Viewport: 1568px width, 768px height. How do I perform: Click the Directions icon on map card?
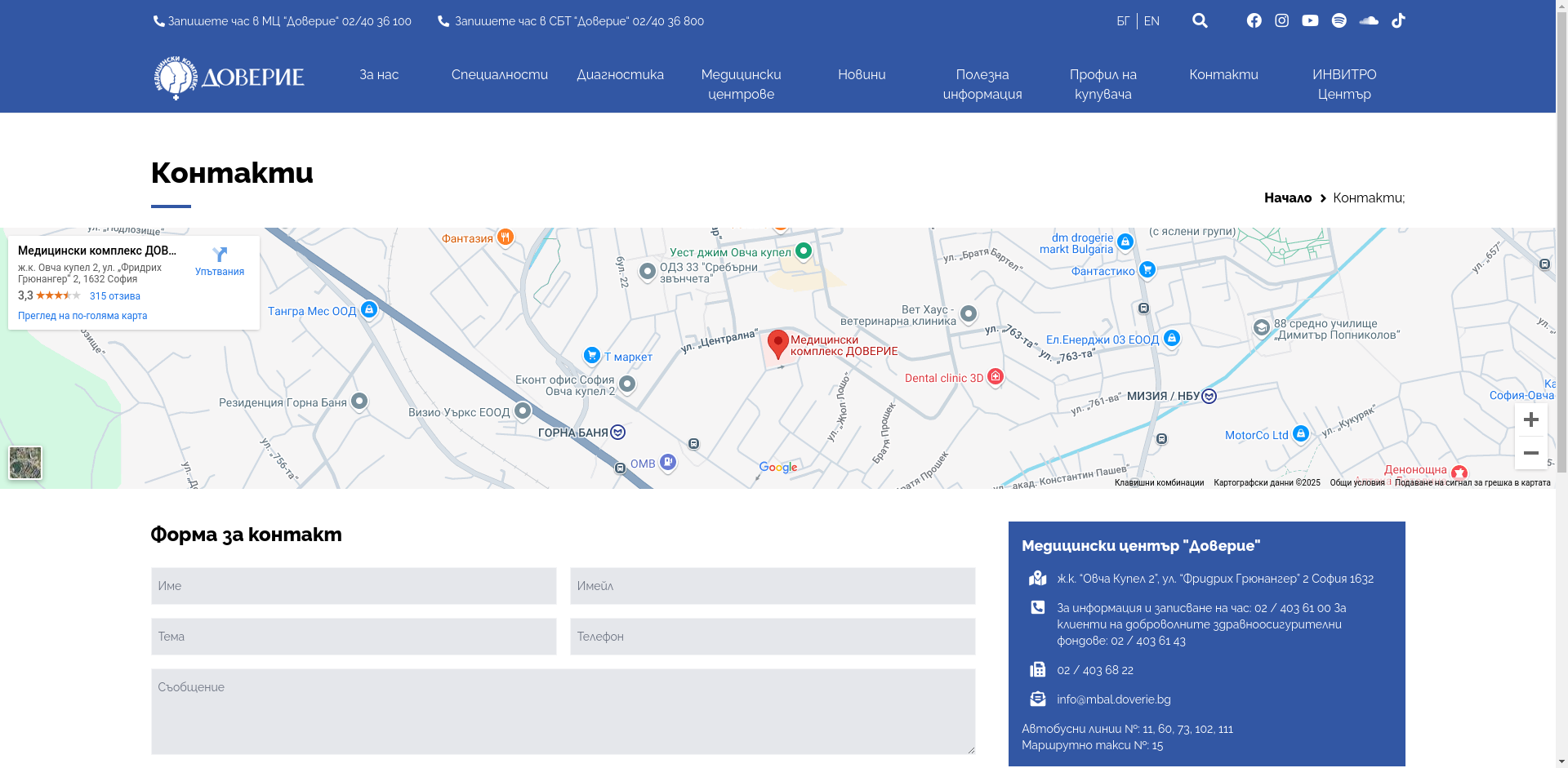point(220,261)
